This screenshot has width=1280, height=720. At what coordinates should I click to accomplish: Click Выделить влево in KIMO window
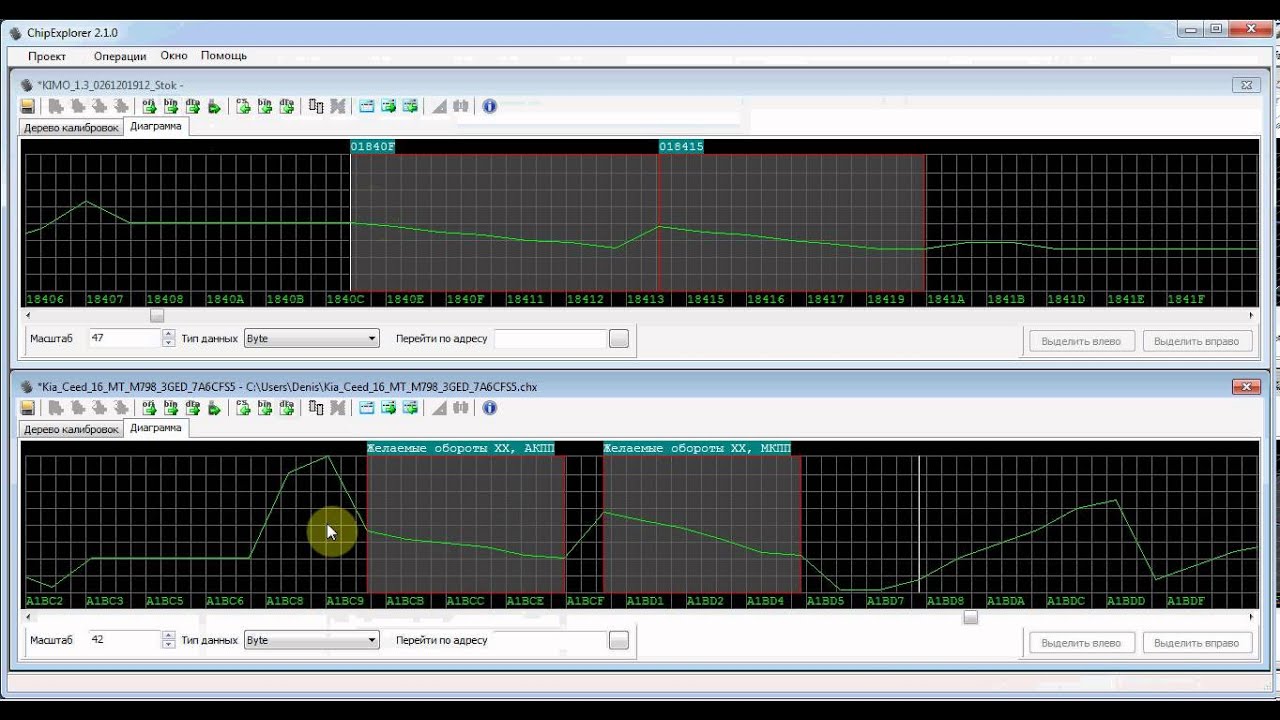(1081, 341)
